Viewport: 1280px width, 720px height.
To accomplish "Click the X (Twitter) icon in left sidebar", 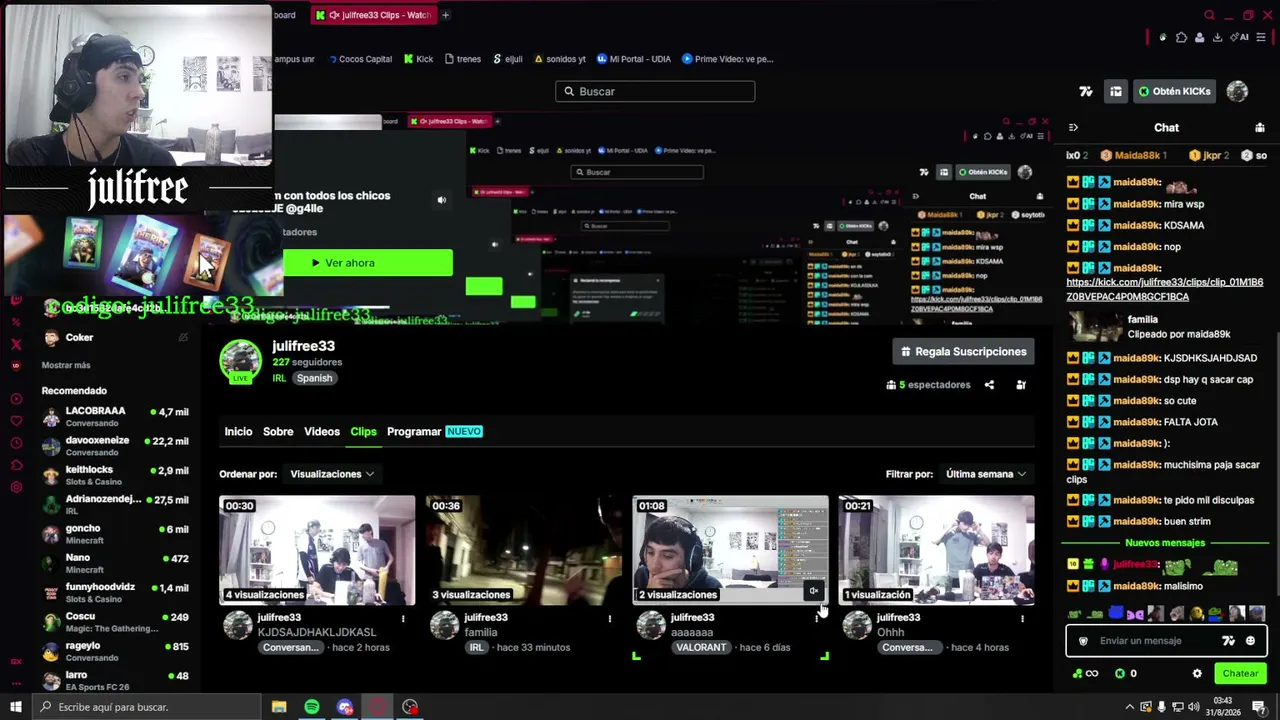I will coord(16,344).
